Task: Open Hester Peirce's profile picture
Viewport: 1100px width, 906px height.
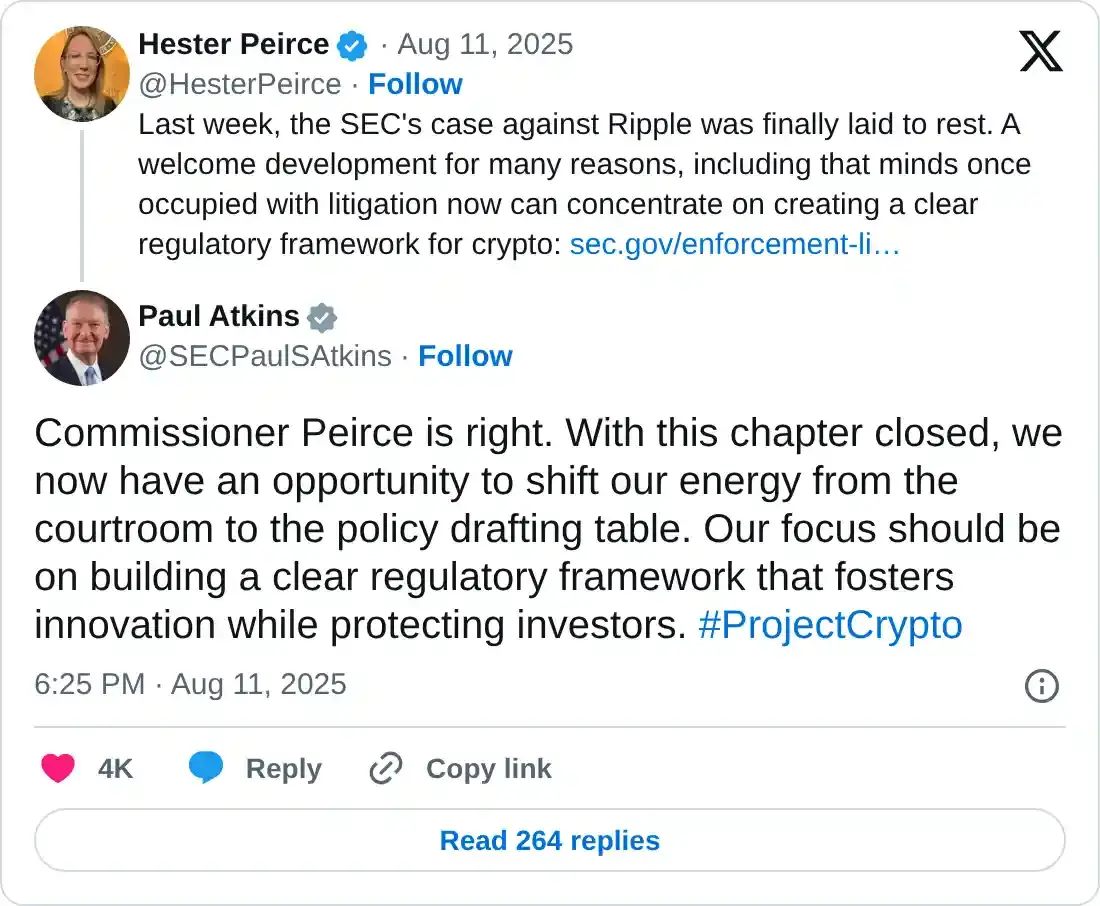Action: click(82, 74)
